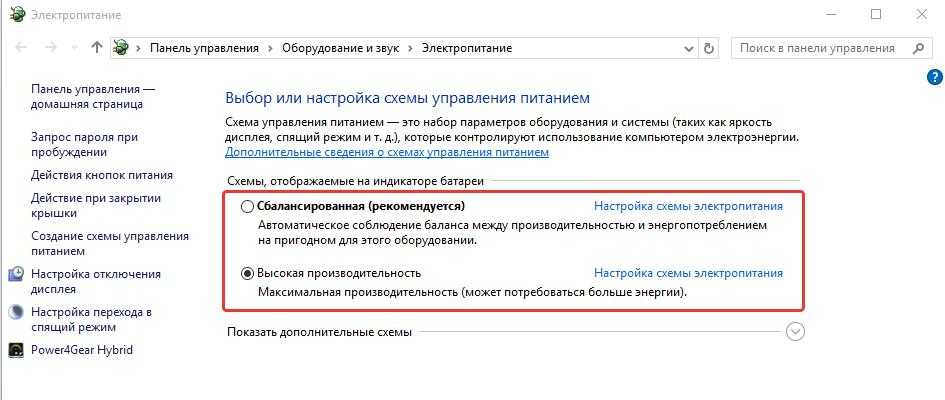Go to Панель управления in the breadcrumb
The height and width of the screenshot is (400, 945).
click(x=204, y=48)
